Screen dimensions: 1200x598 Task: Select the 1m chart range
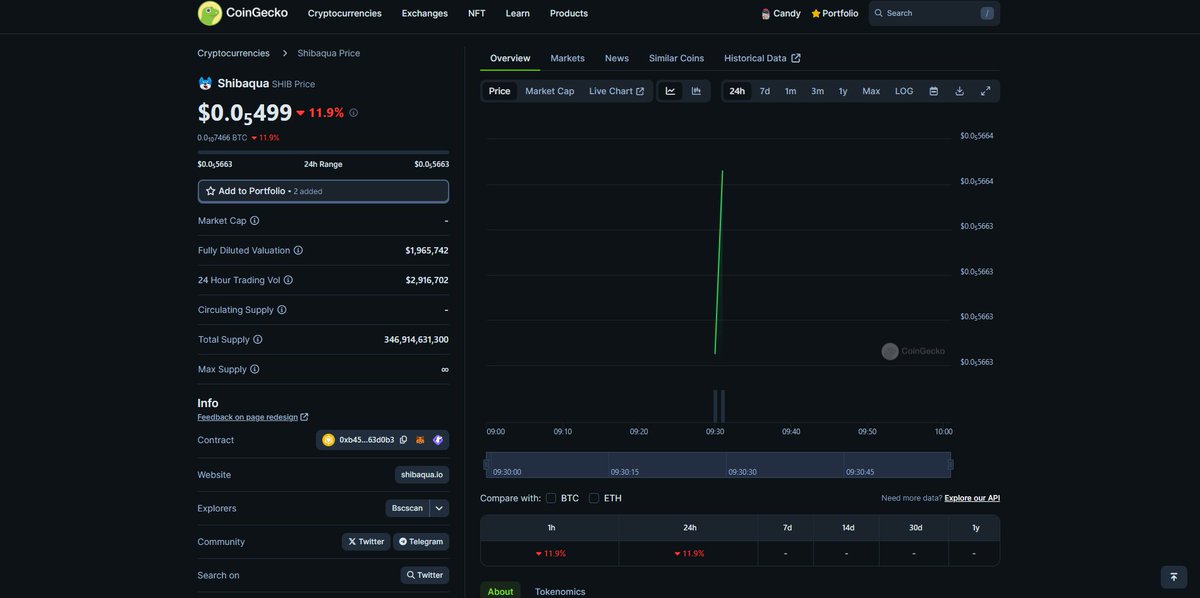coord(791,91)
